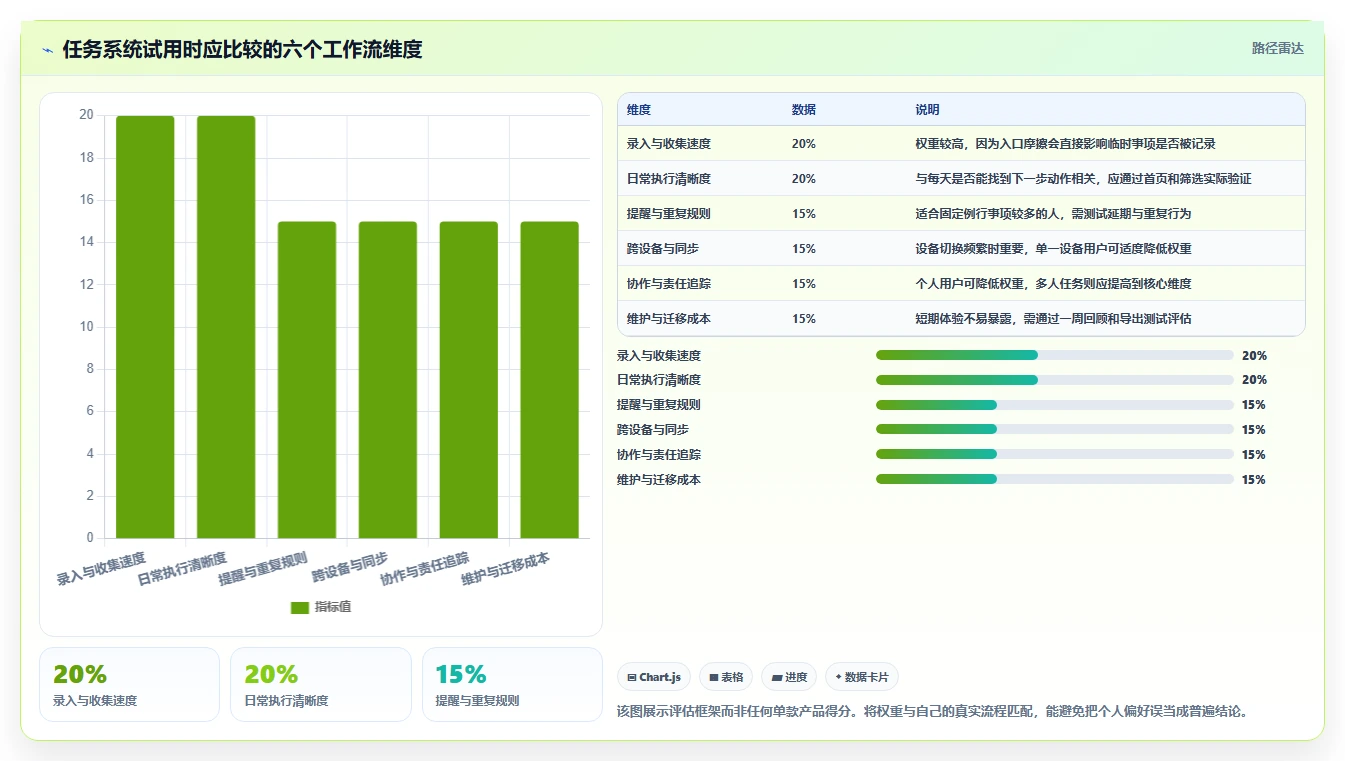This screenshot has width=1345, height=761.
Task: Click the x-axis label 日常执行清晰度
Action: pos(182,567)
